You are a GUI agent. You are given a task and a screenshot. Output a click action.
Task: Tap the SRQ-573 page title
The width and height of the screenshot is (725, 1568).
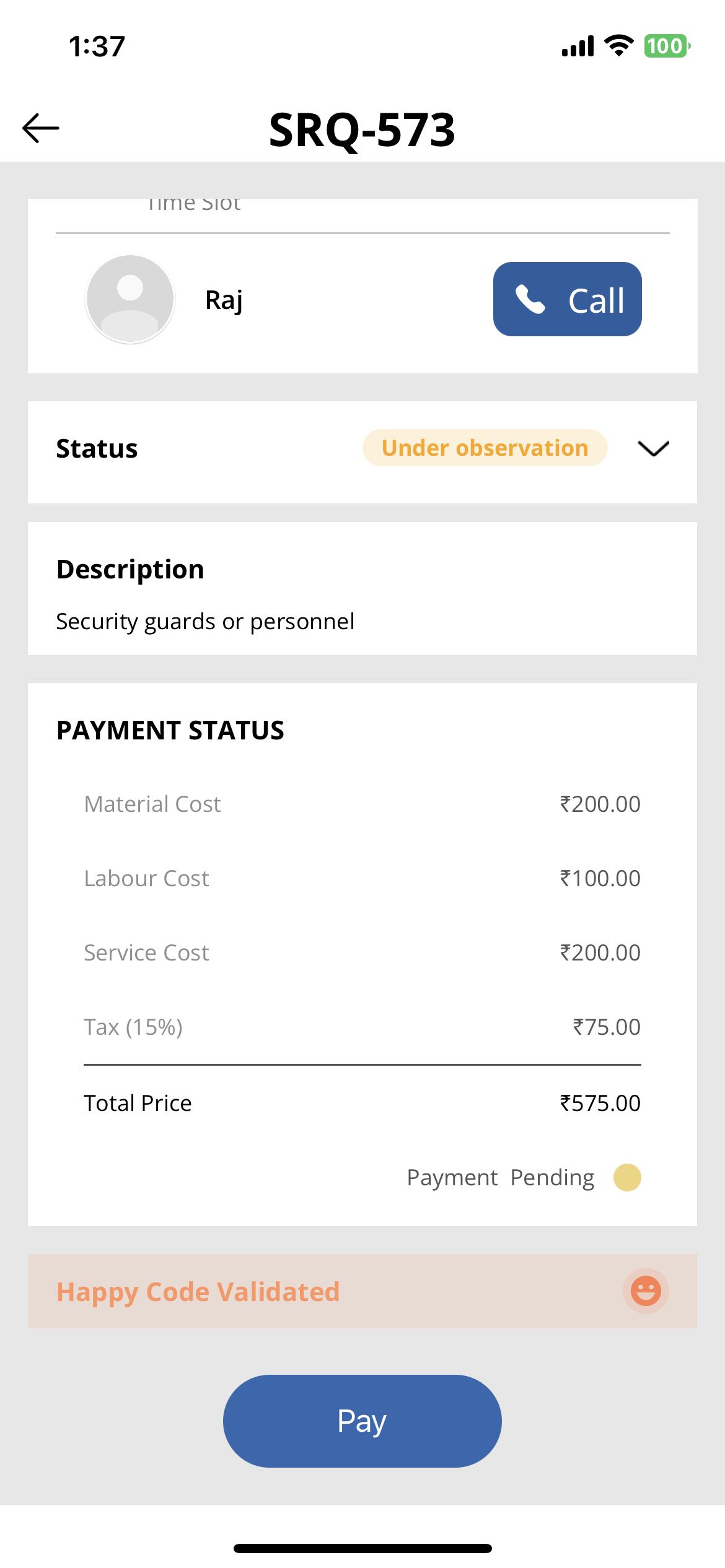362,130
